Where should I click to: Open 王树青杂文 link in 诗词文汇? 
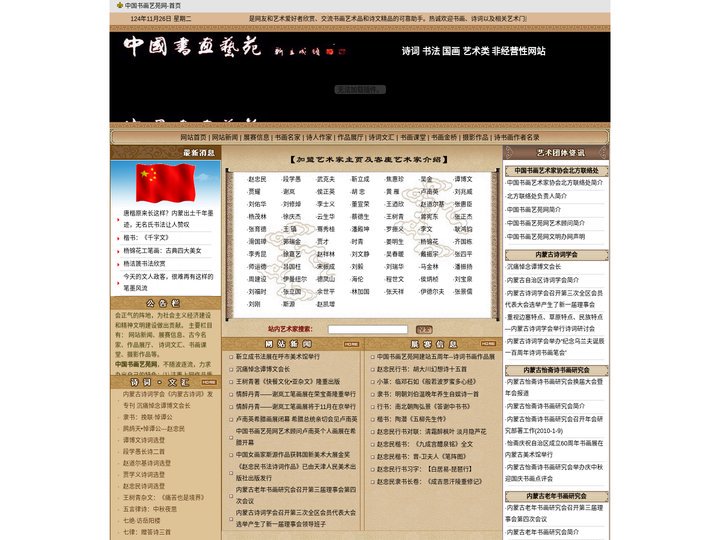[x=163, y=498]
